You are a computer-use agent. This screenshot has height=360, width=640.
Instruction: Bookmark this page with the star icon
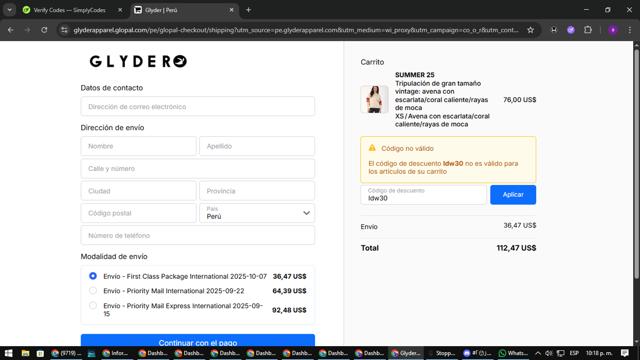click(530, 30)
